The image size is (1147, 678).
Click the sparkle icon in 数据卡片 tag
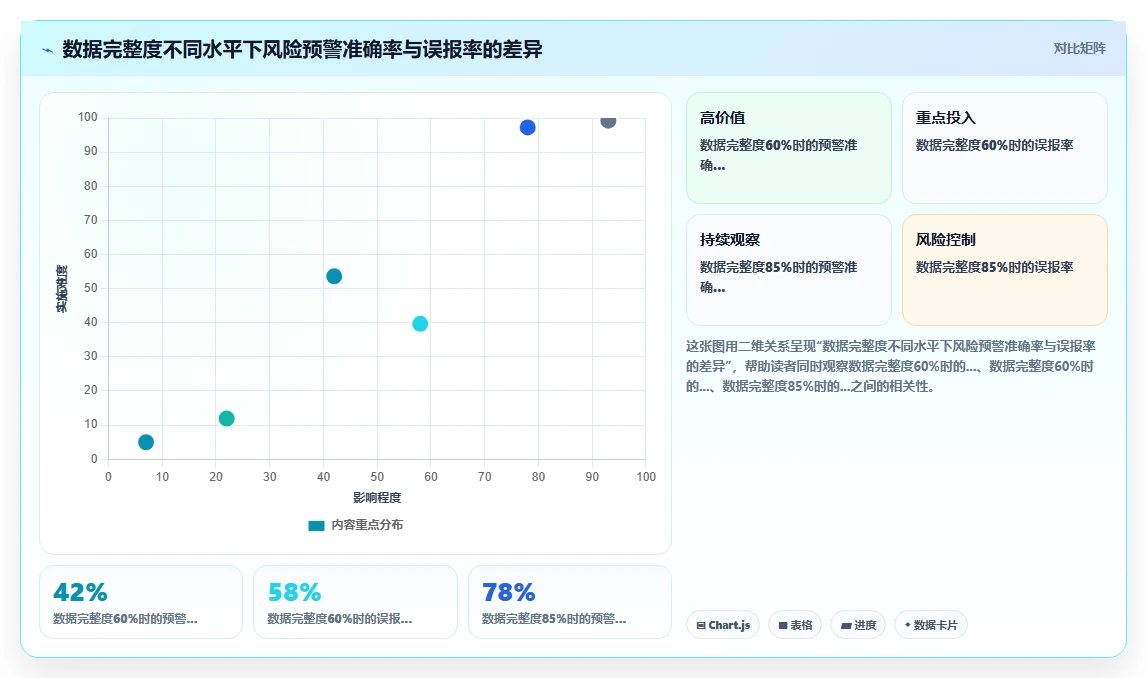[x=908, y=625]
